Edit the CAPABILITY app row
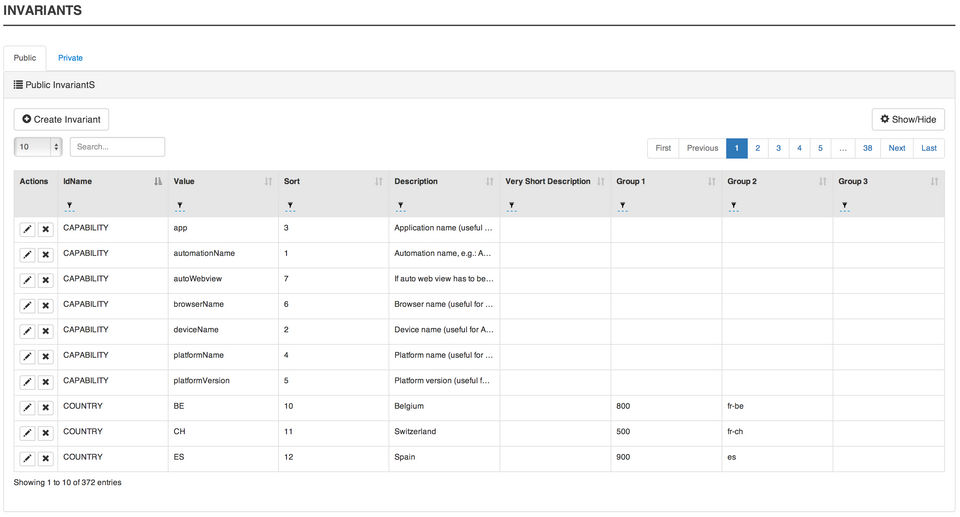The height and width of the screenshot is (517, 960). click(x=27, y=229)
